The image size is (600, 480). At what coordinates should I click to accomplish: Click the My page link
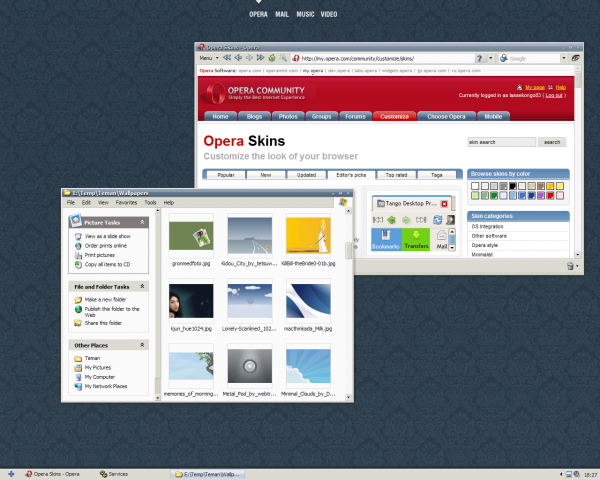pos(535,87)
